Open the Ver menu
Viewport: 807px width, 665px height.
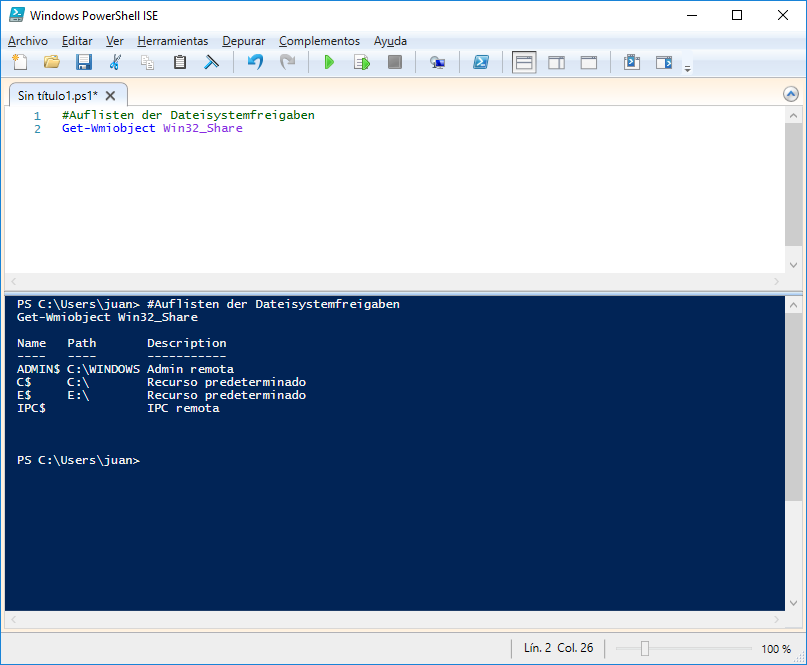click(x=115, y=41)
